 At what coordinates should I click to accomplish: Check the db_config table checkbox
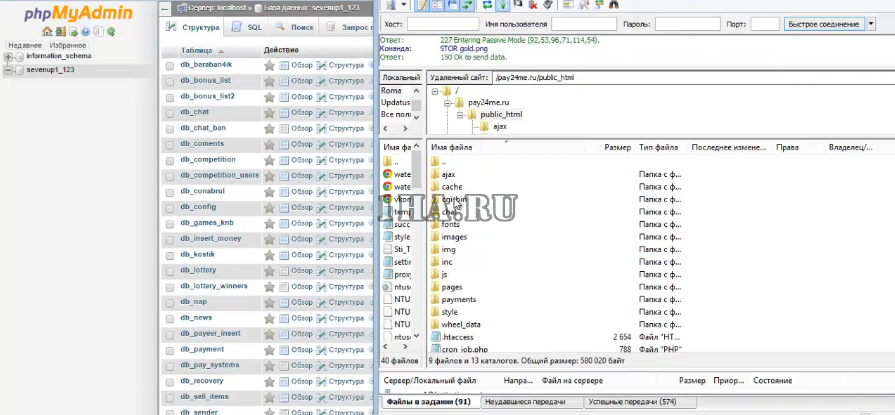tap(169, 207)
